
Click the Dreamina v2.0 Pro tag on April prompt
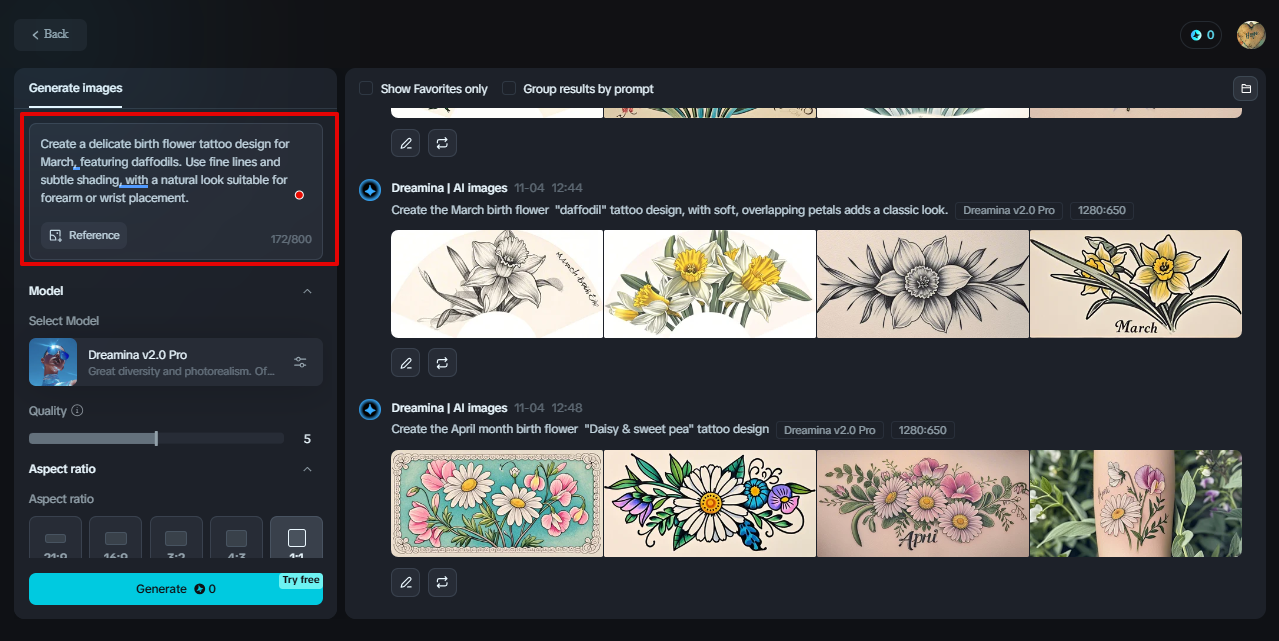830,430
